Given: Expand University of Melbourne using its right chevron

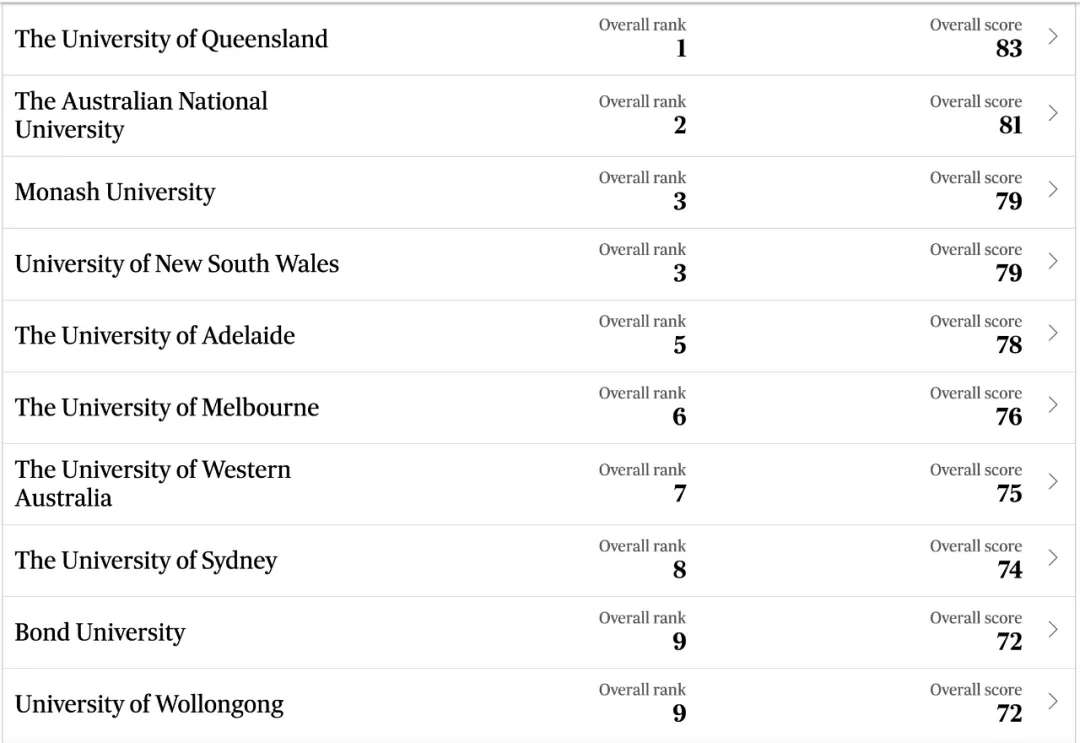Looking at the screenshot, I should (1053, 405).
